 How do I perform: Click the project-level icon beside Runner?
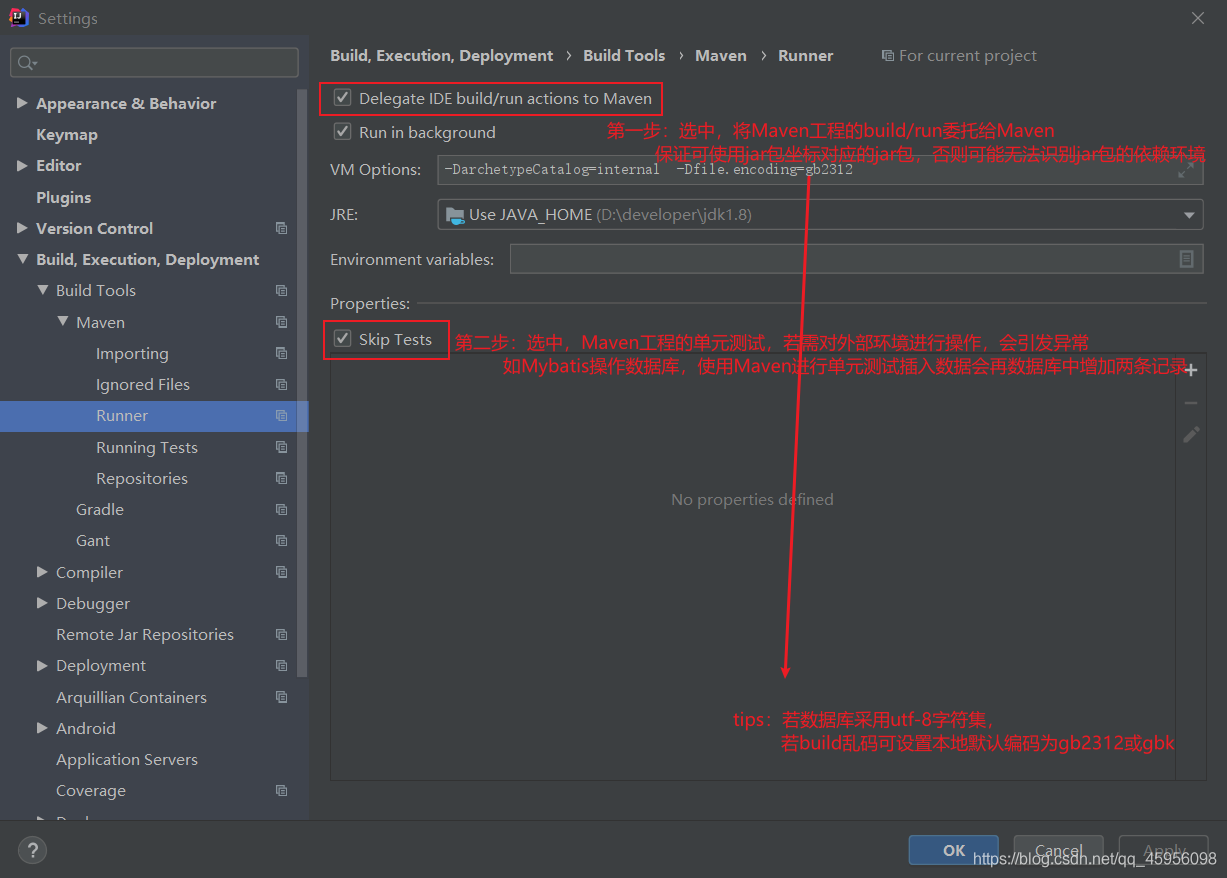(281, 416)
